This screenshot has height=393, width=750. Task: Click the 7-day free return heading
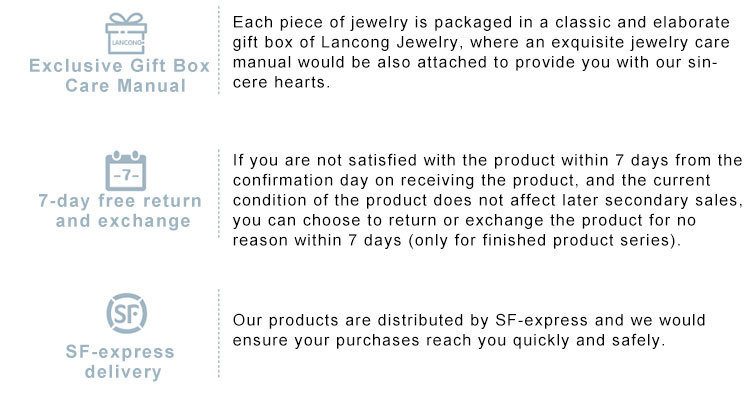[x=120, y=201]
